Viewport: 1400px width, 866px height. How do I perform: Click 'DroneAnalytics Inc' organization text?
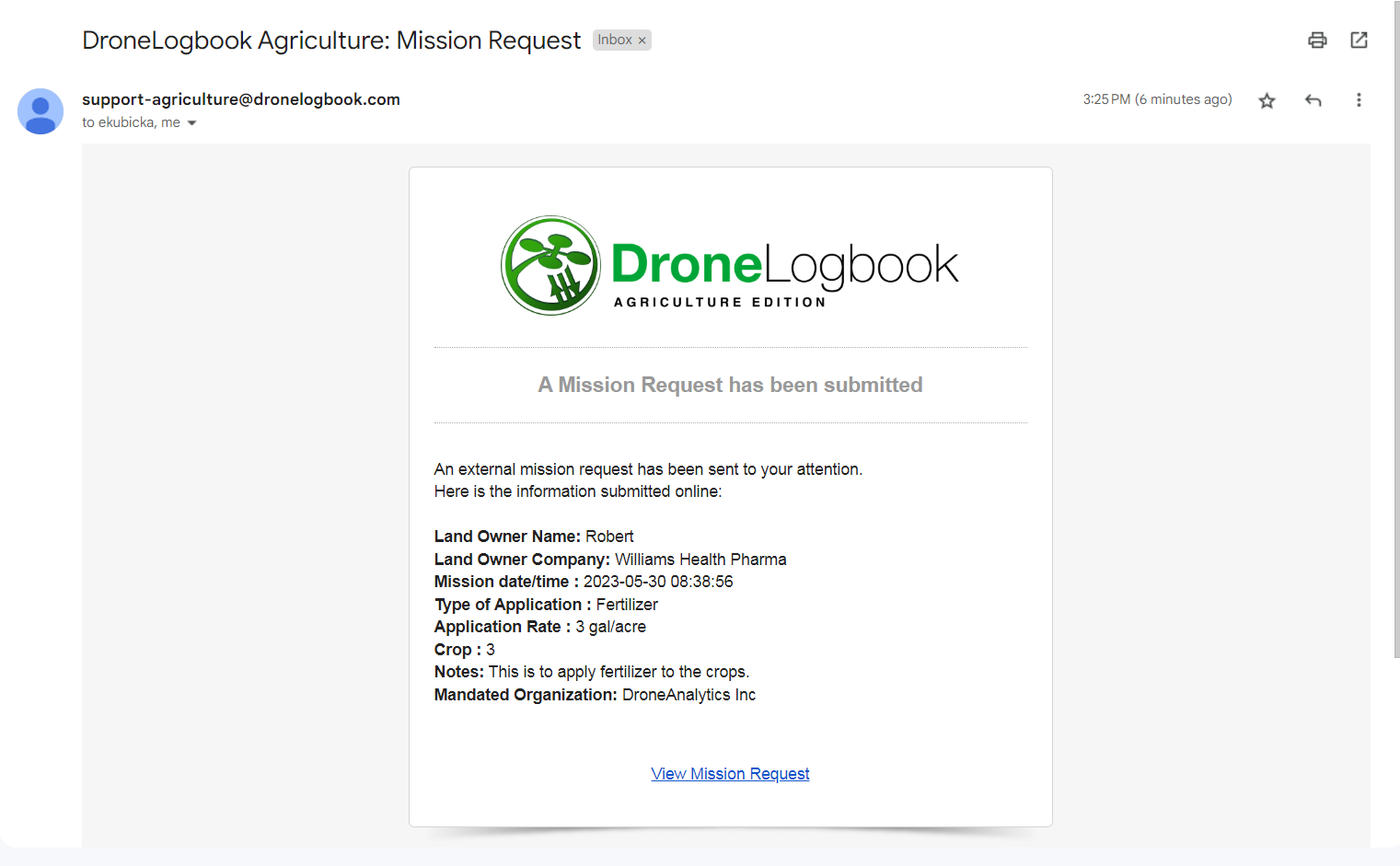coord(688,695)
